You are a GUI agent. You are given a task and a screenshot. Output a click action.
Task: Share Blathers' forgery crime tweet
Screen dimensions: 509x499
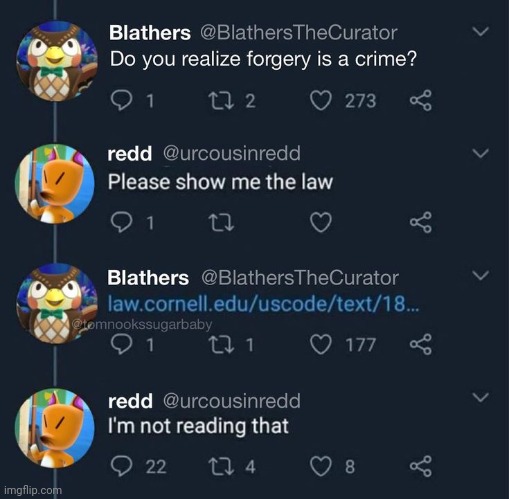tap(421, 100)
